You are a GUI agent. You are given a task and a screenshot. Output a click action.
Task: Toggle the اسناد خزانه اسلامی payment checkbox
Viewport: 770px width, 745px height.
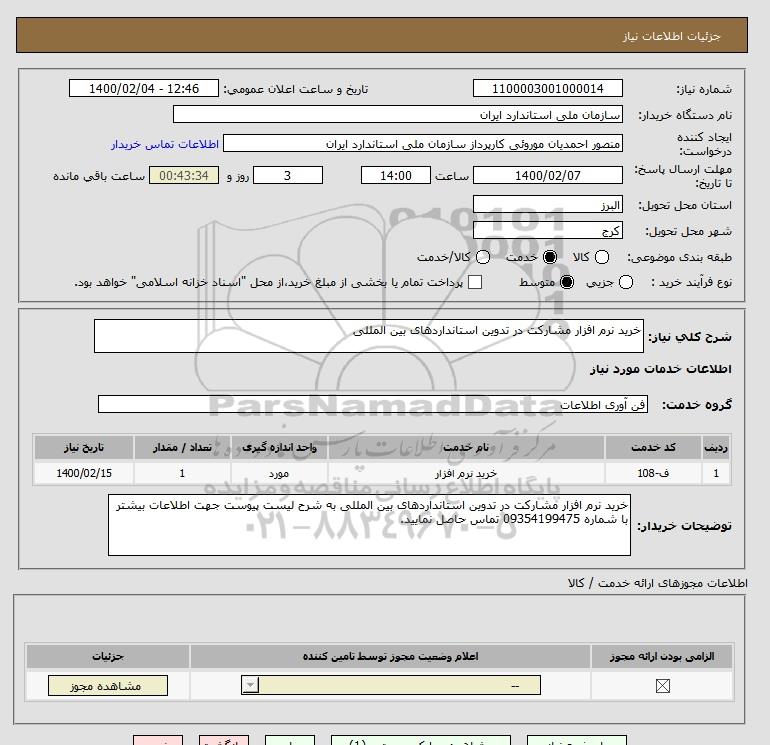(x=475, y=282)
